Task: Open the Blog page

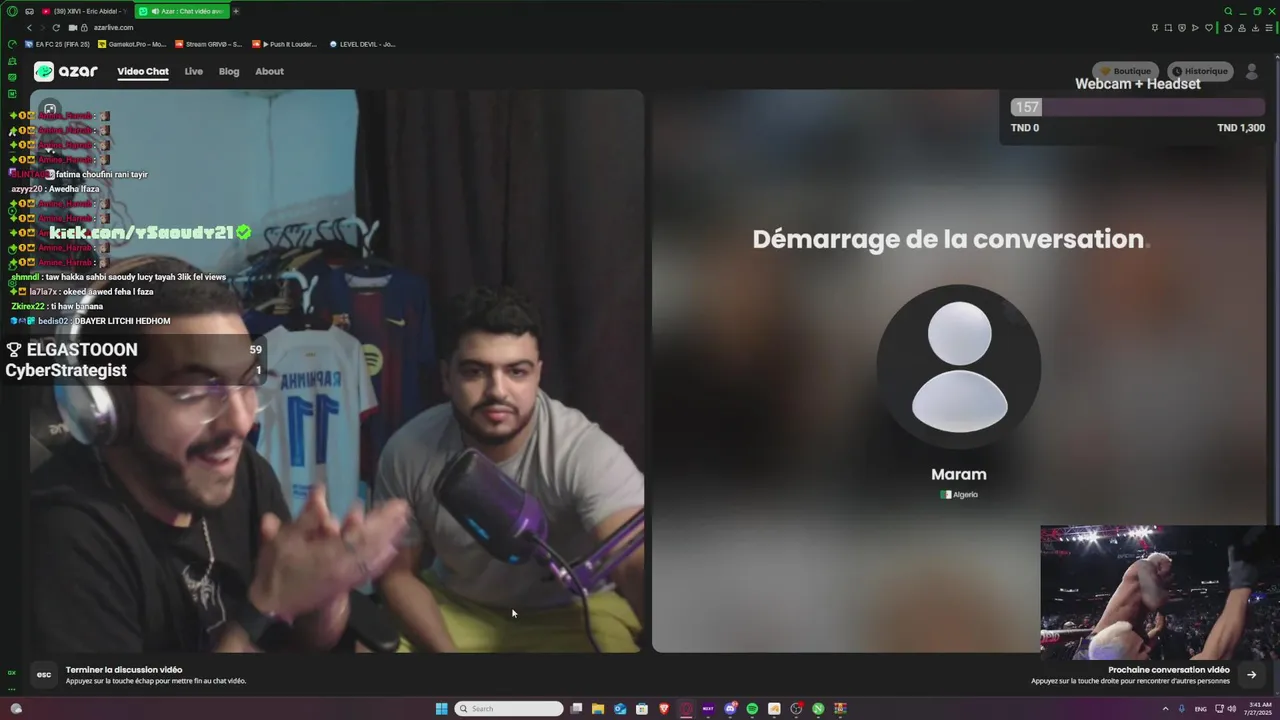Action: tap(229, 72)
